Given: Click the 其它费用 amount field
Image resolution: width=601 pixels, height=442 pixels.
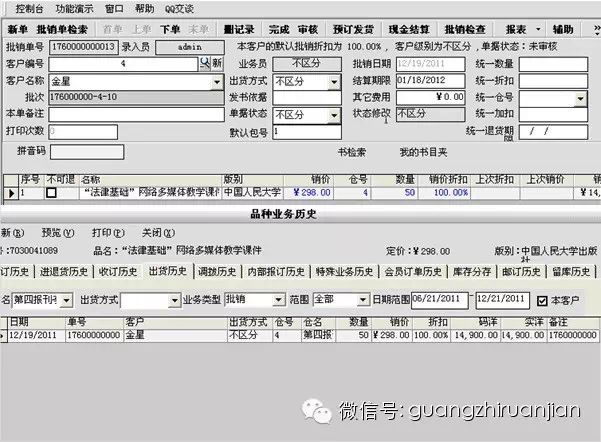Looking at the screenshot, I should [430, 97].
